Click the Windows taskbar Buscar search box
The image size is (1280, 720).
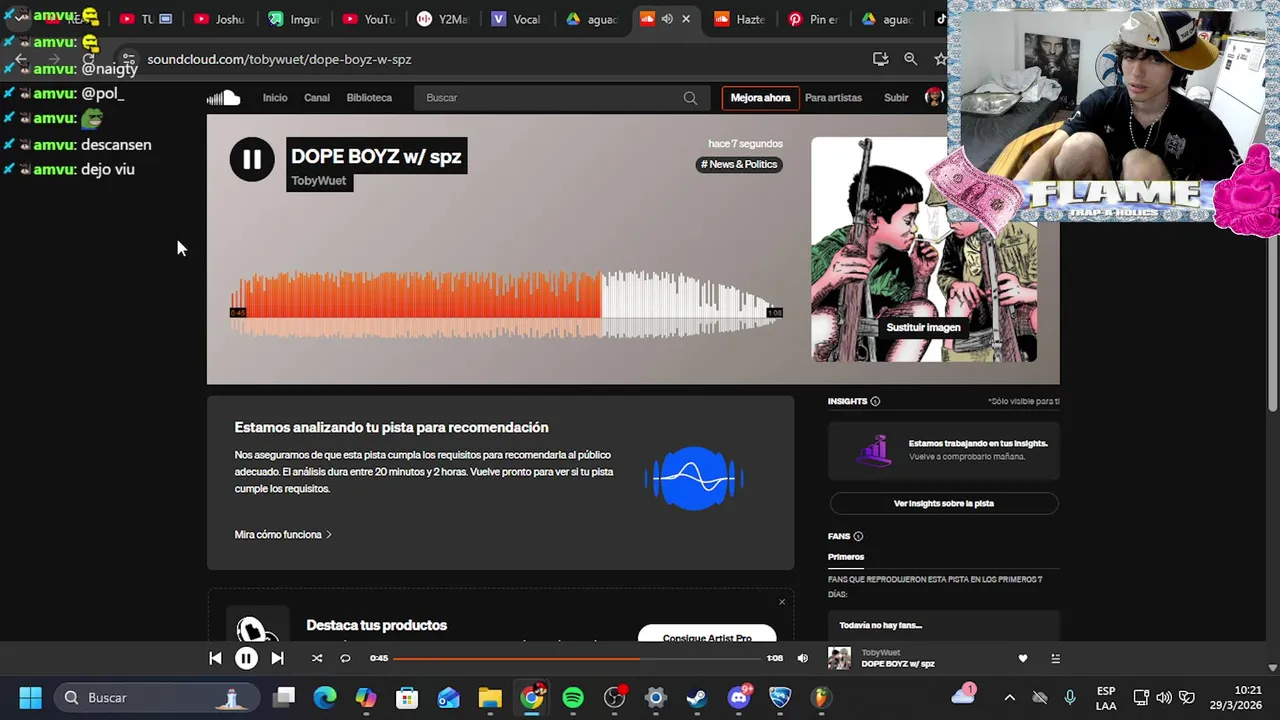[x=155, y=697]
